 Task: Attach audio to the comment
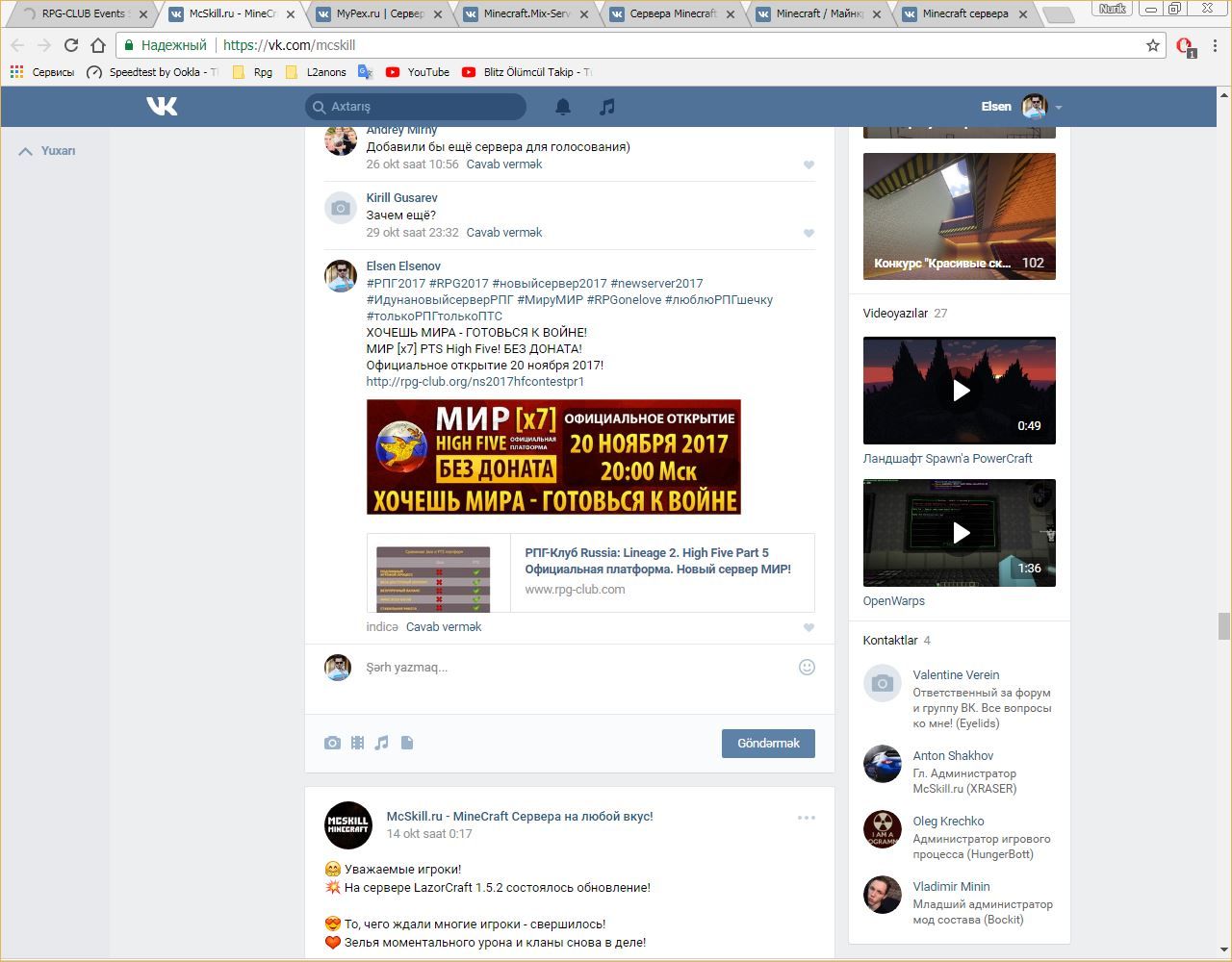[382, 743]
